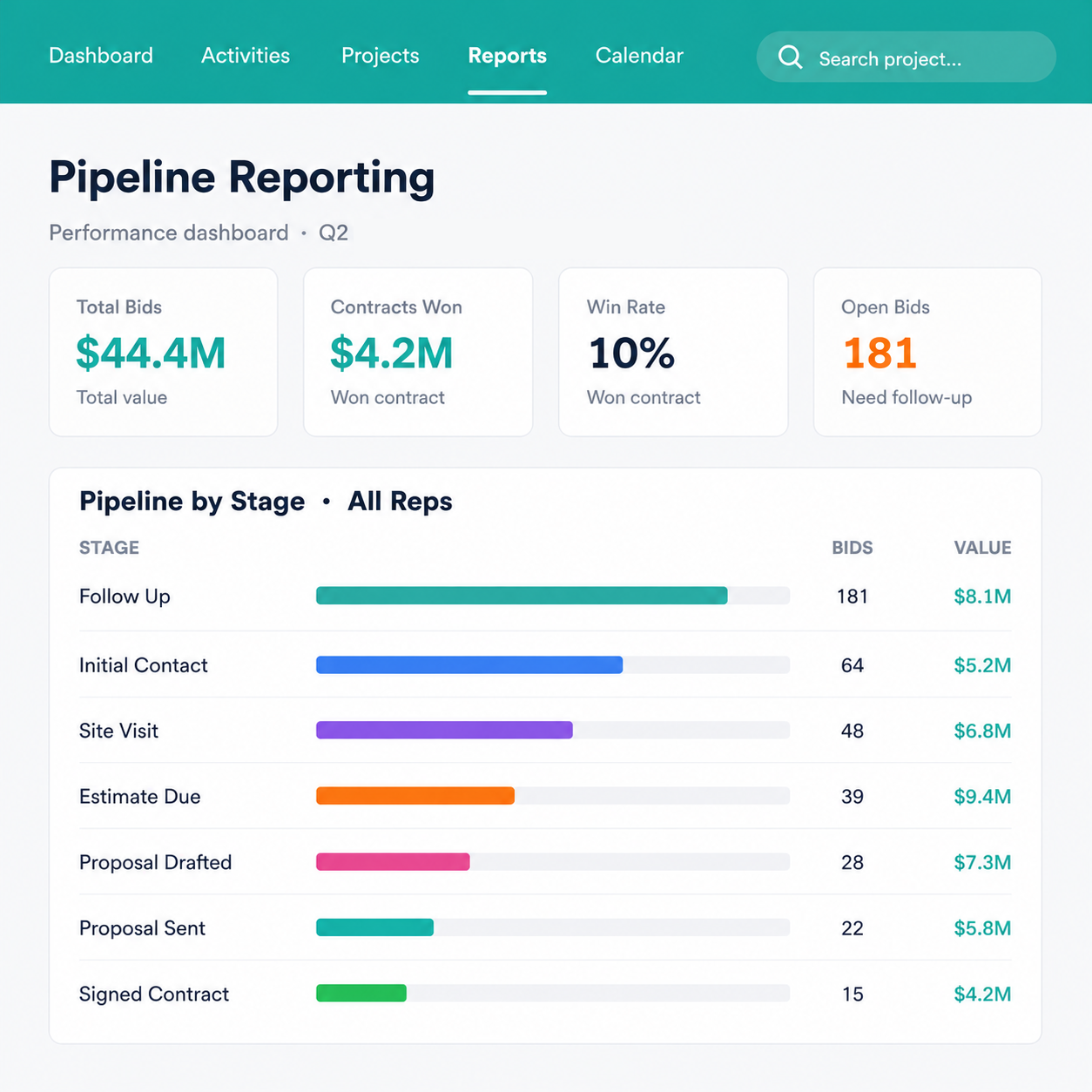The height and width of the screenshot is (1092, 1092).
Task: Select the Estimate Due stage label
Action: coord(140,796)
